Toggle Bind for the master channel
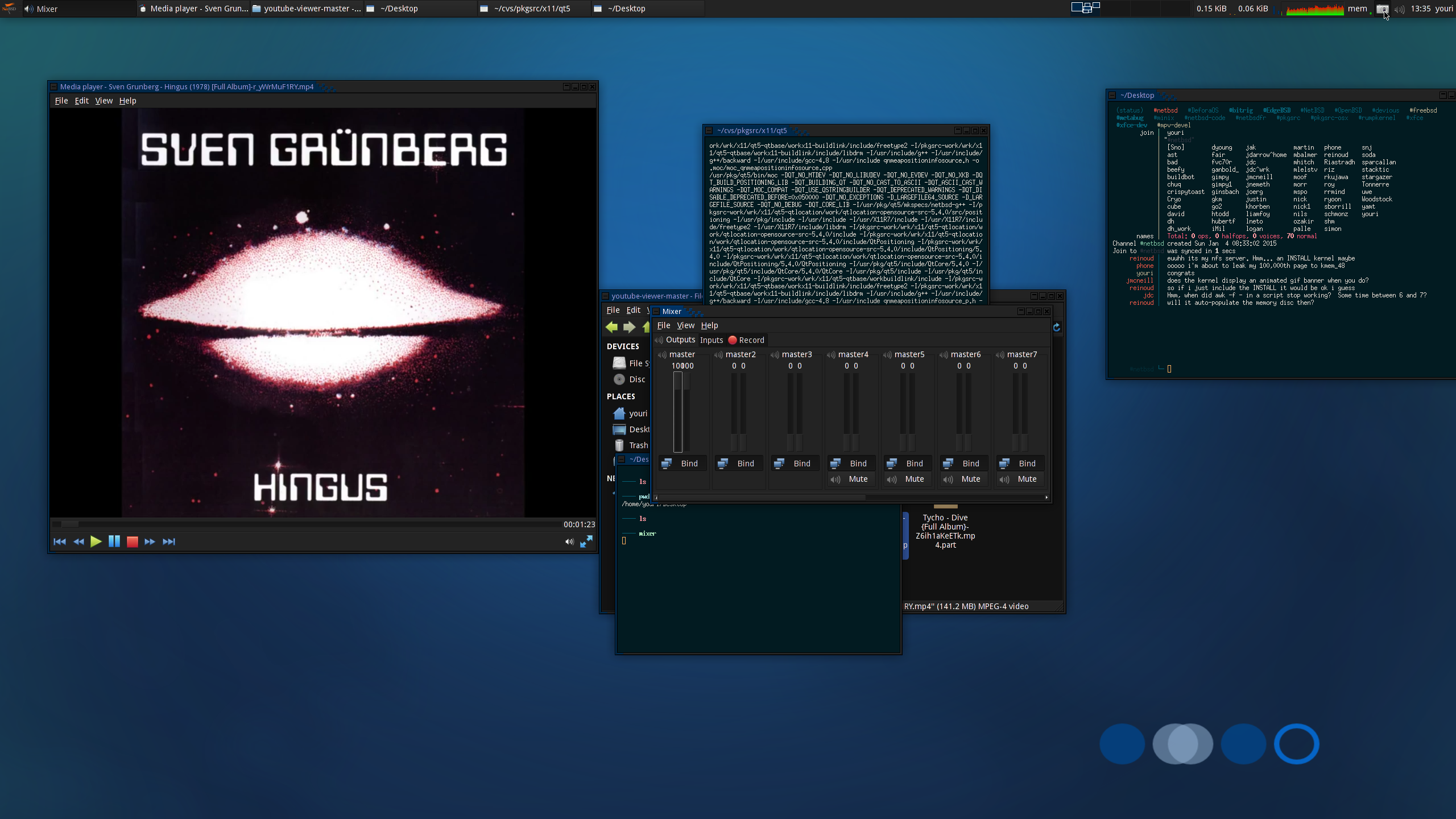 click(683, 464)
